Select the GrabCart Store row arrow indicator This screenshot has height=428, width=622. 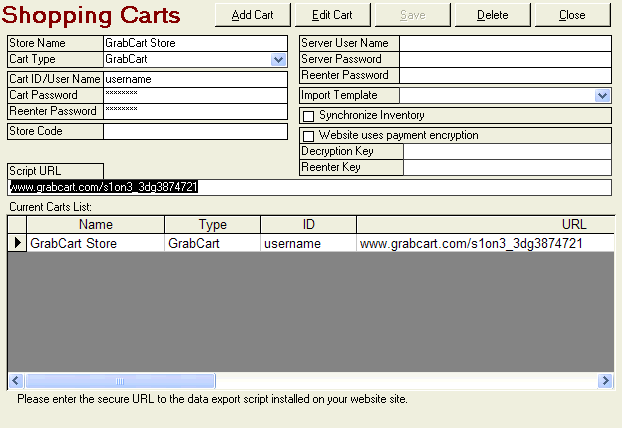[x=17, y=243]
